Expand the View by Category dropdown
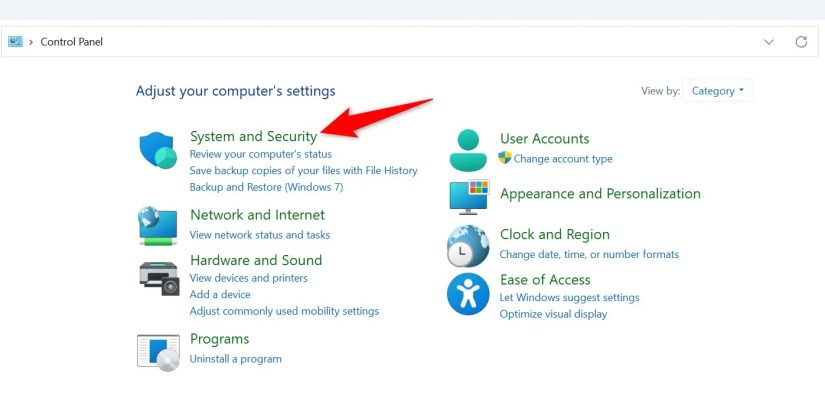Image resolution: width=825 pixels, height=415 pixels. [717, 90]
